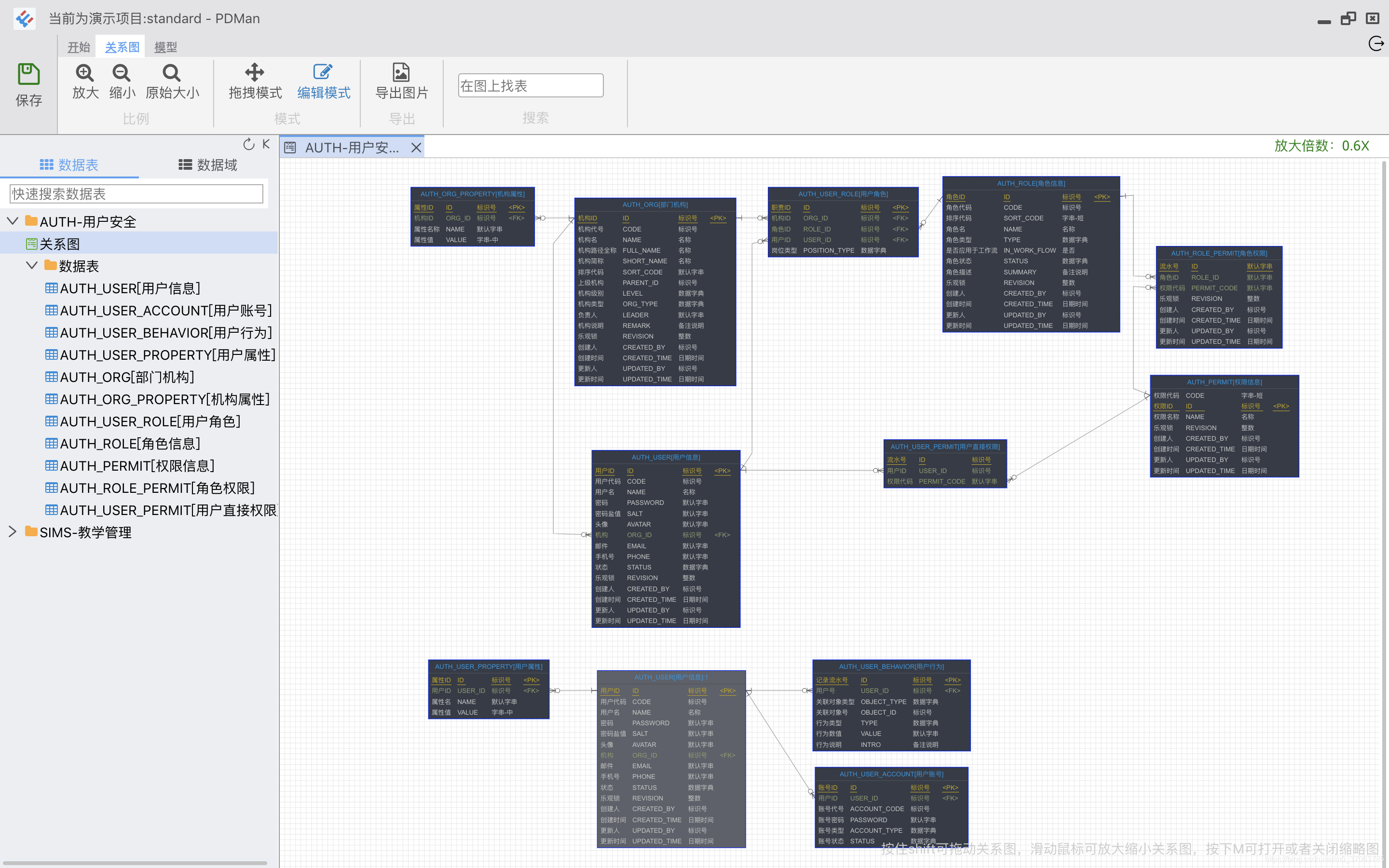
Task: Select AUTH_ROLE[角色信息] entity header in diagram
Action: click(1031, 184)
